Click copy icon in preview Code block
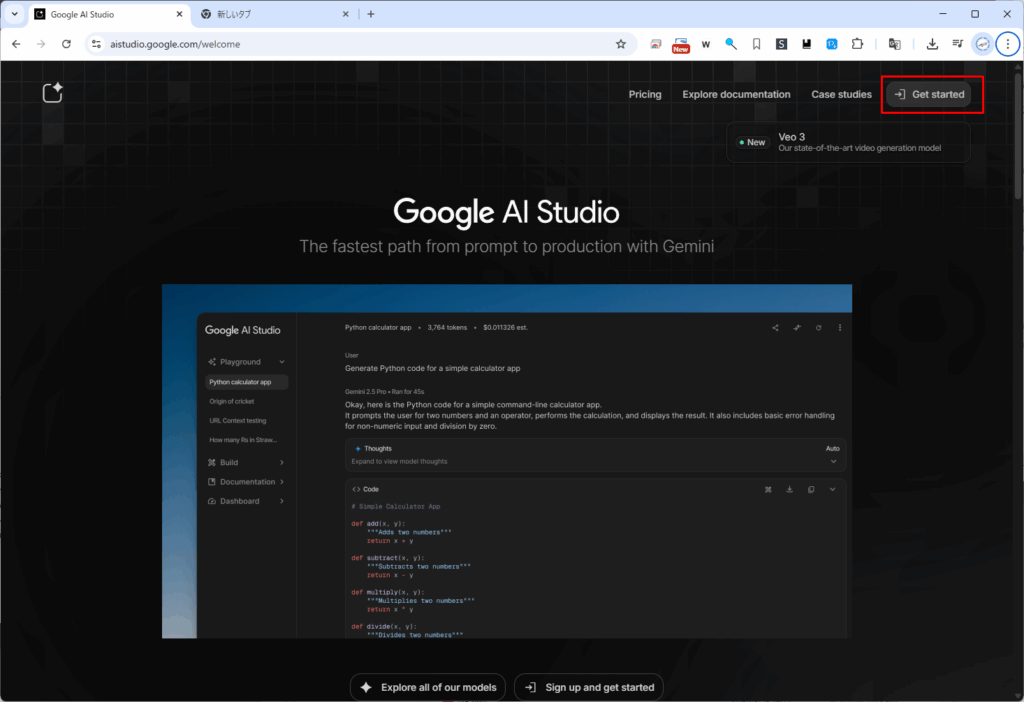The image size is (1024, 702). coord(811,489)
